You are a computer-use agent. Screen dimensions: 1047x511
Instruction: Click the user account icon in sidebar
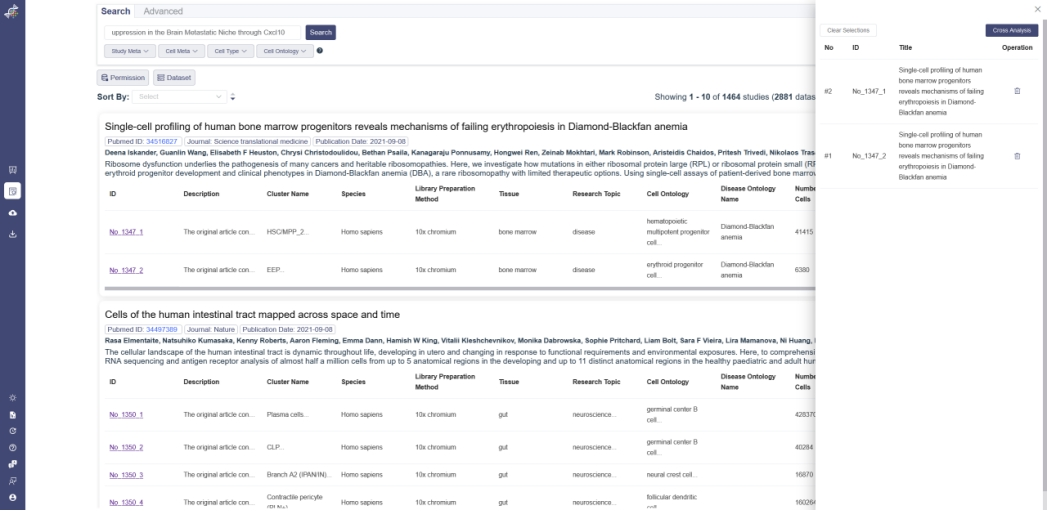click(13, 497)
